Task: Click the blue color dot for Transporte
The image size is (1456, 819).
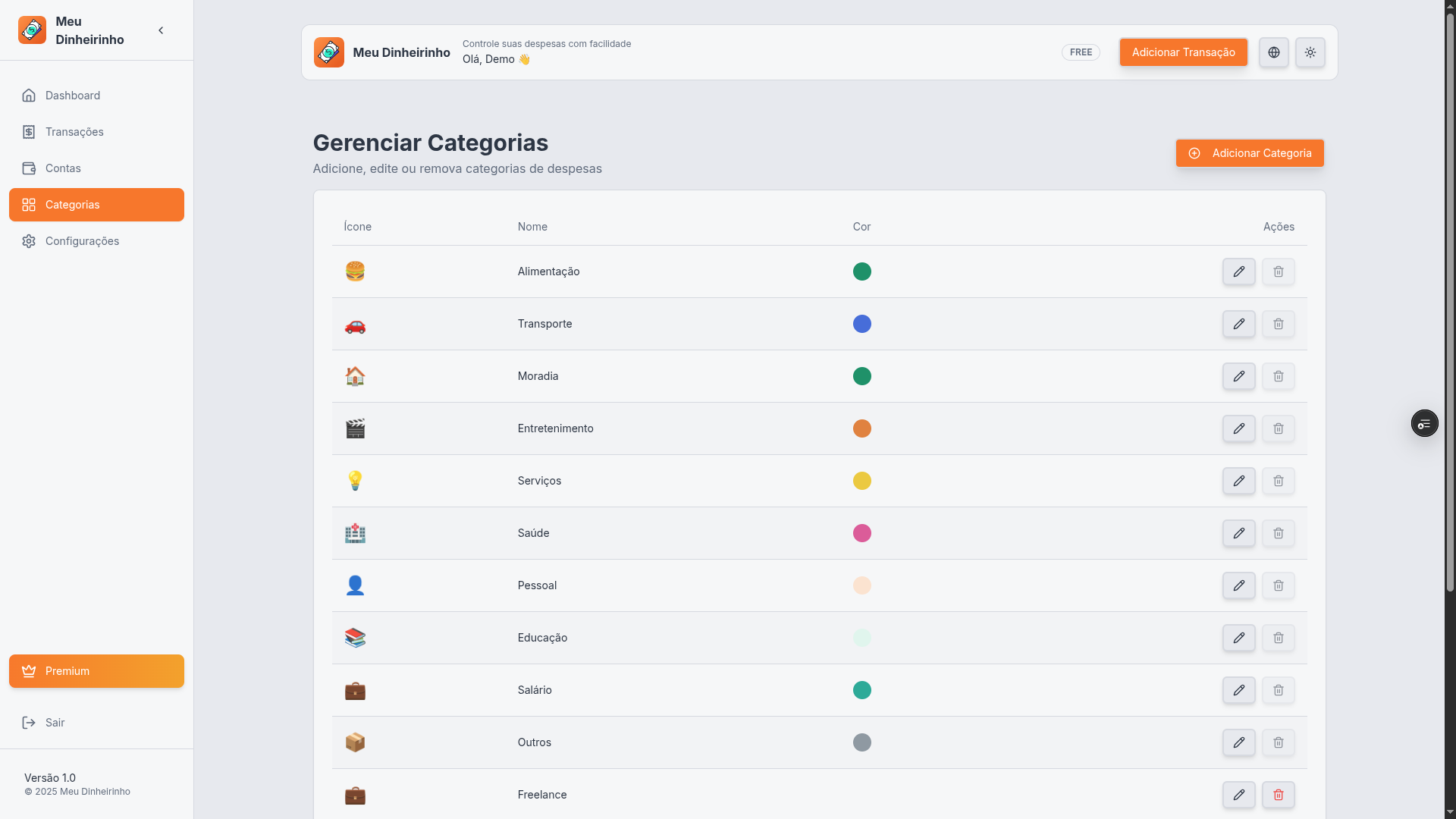Action: click(x=861, y=324)
